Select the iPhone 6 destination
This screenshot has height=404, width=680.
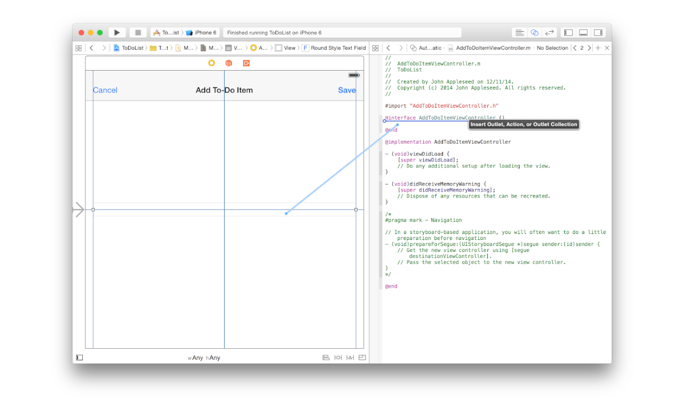pyautogui.click(x=201, y=33)
